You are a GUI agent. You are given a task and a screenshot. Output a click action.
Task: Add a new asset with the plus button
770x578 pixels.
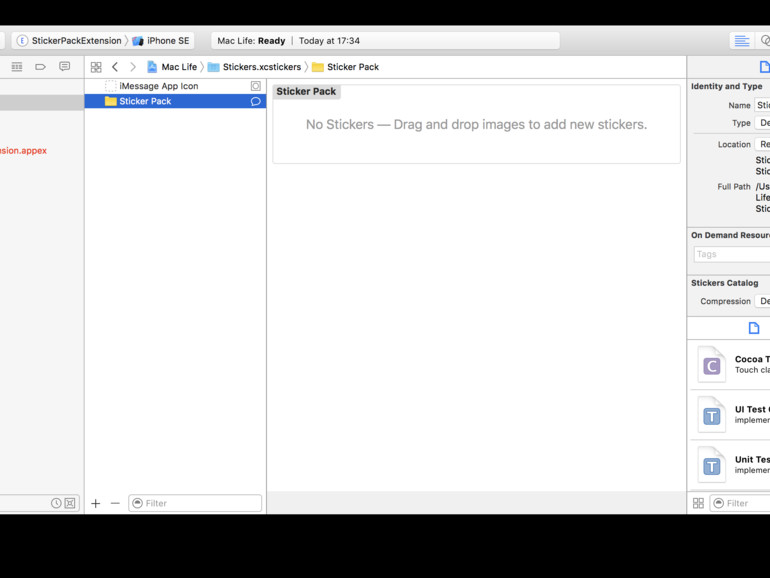click(96, 503)
